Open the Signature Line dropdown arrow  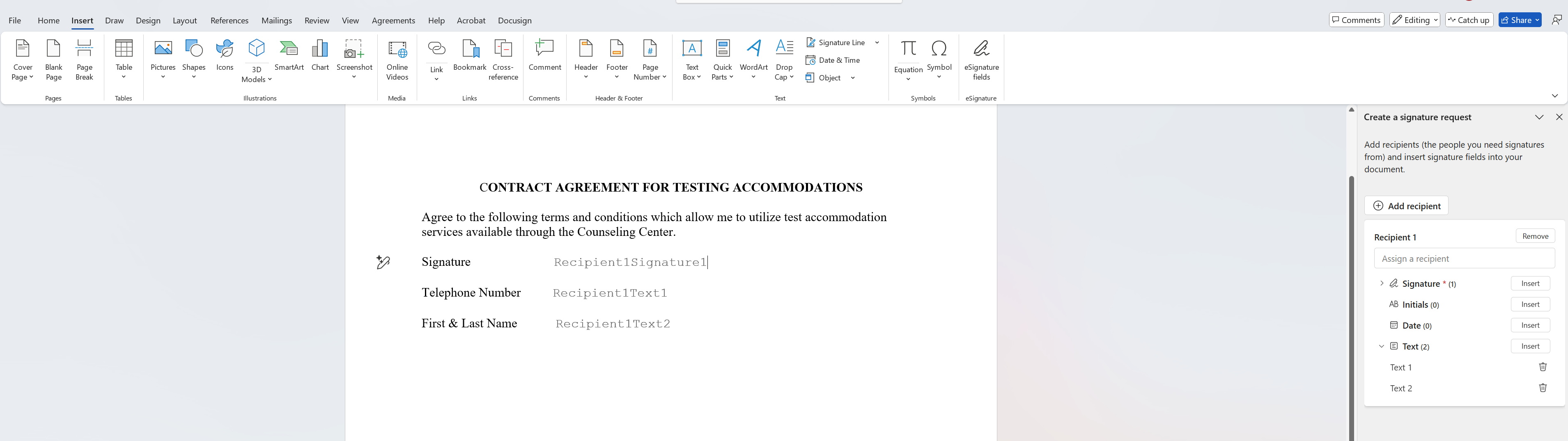point(877,43)
